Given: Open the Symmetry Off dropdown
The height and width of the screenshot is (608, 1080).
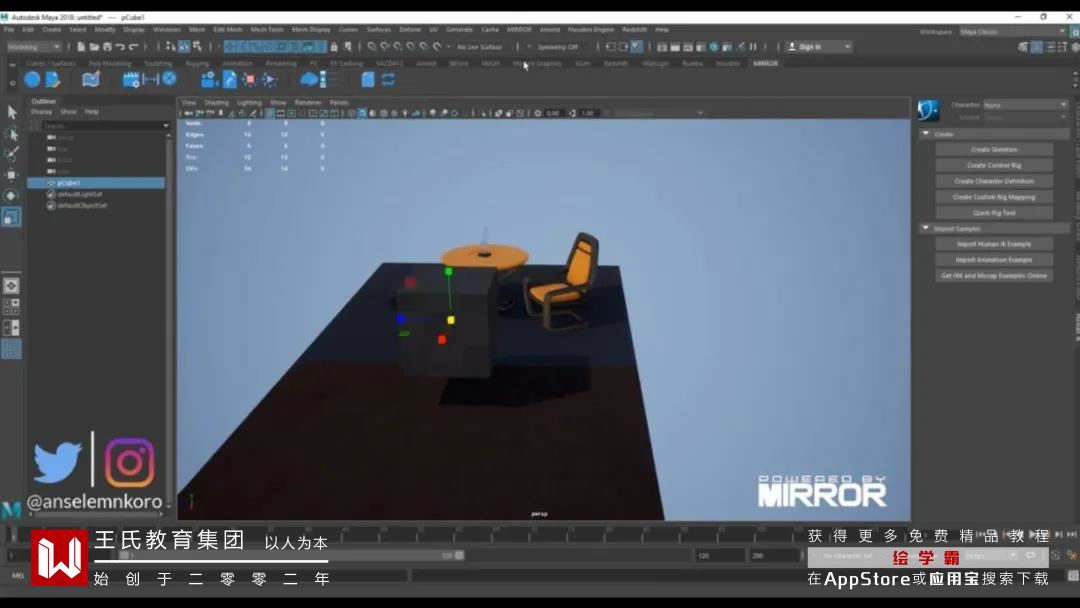Looking at the screenshot, I should [x=557, y=47].
